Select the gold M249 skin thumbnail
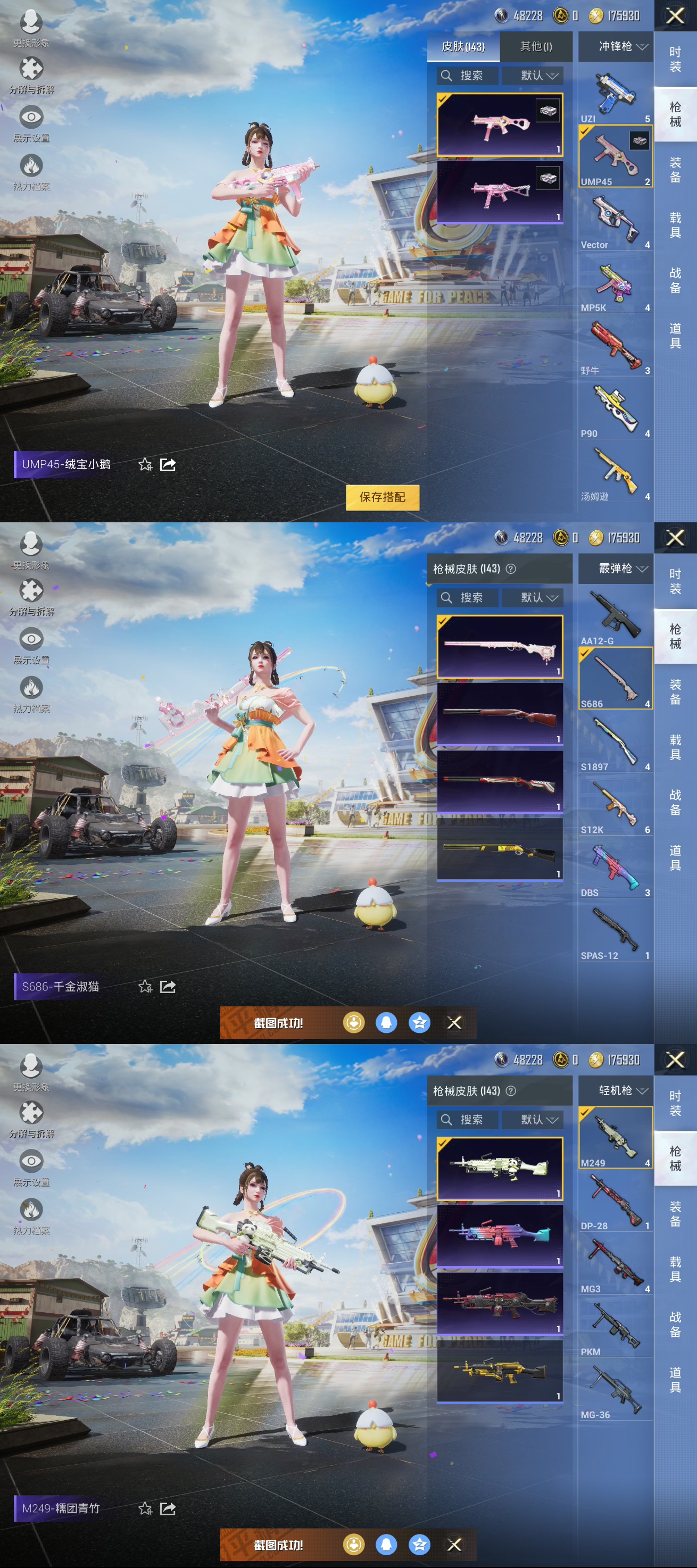This screenshot has width=697, height=1568. 500,1371
